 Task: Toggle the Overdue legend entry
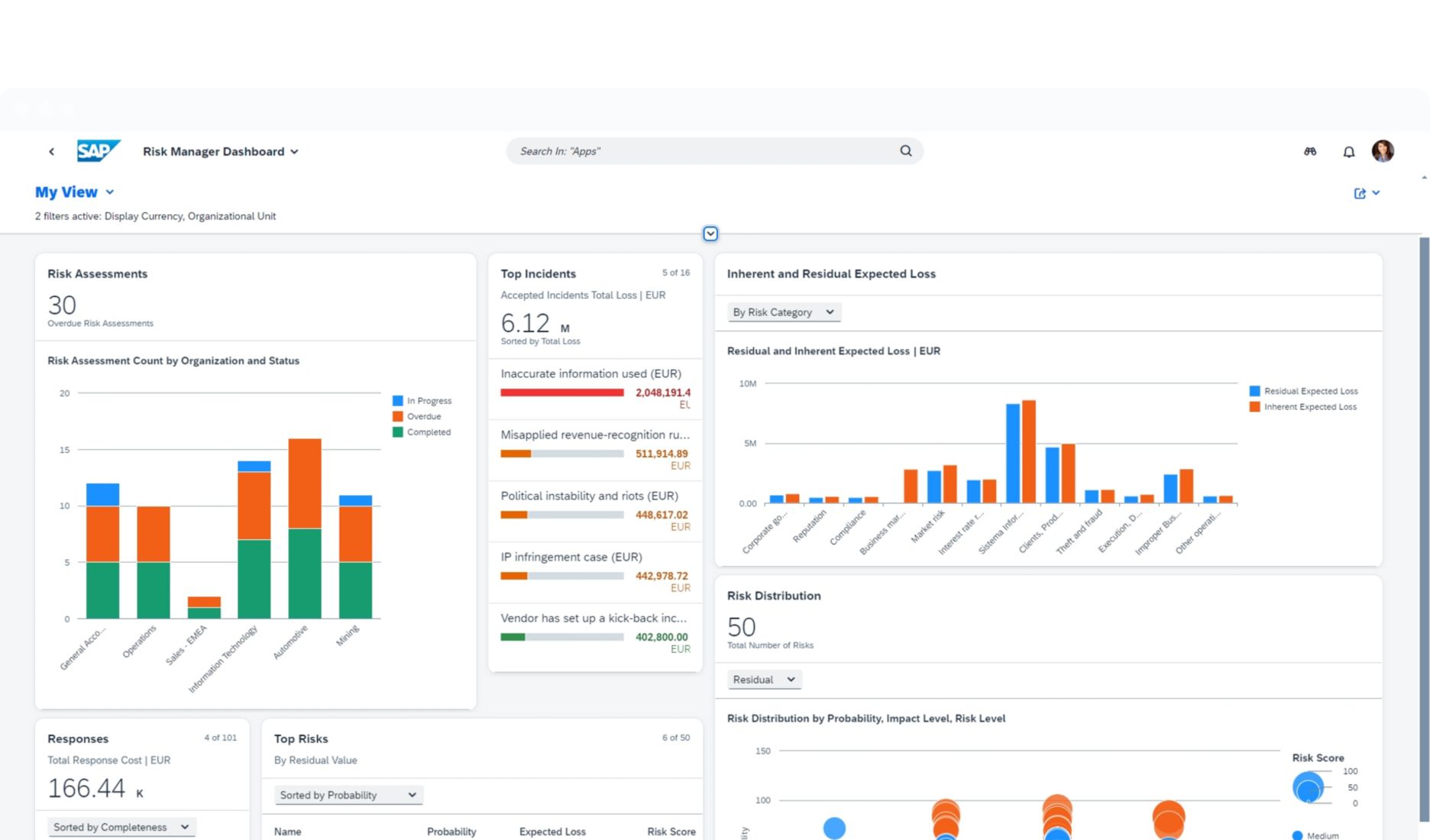416,417
